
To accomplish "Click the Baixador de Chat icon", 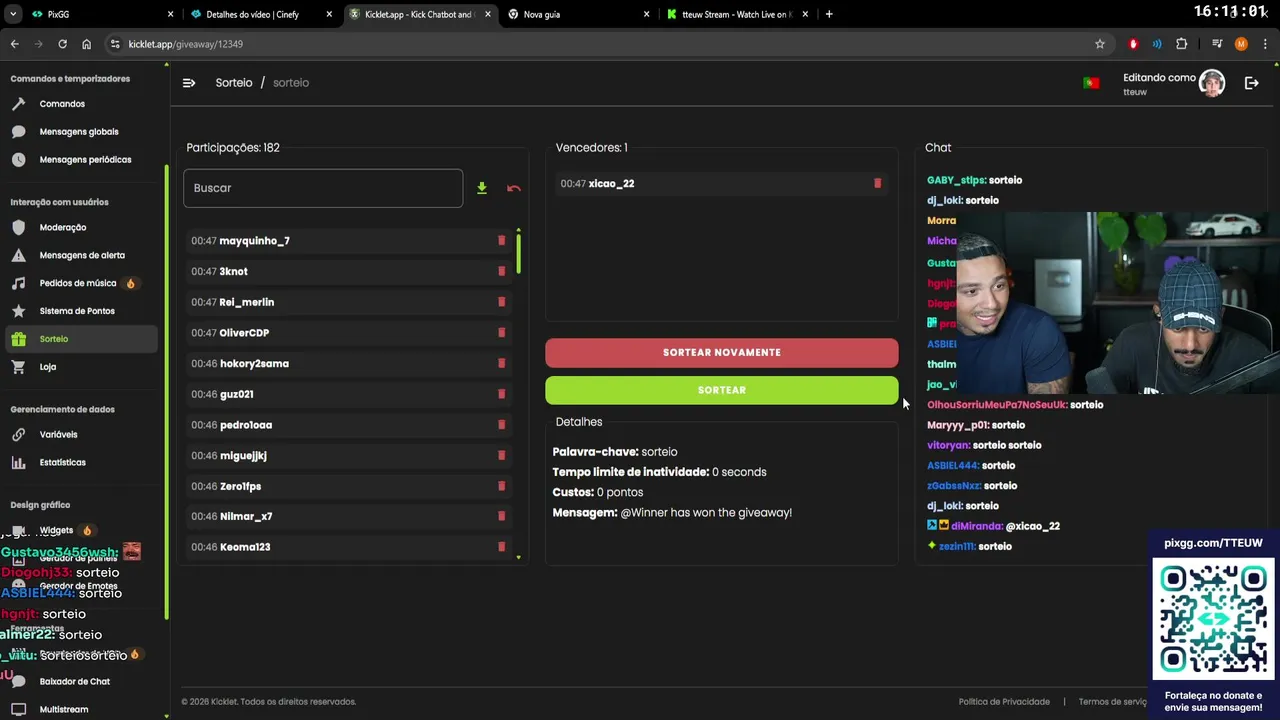I will point(18,681).
